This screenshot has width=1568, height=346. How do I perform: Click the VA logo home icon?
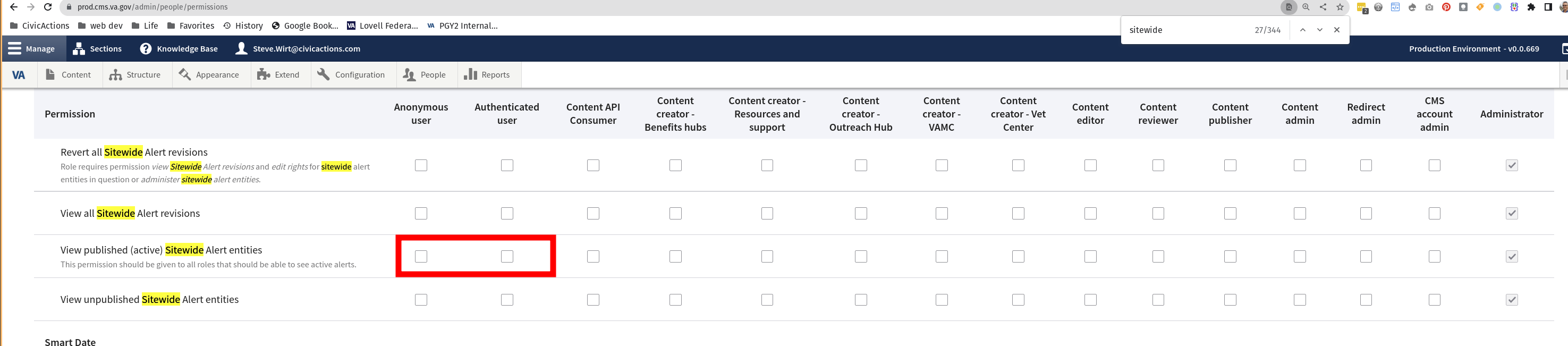coord(19,75)
